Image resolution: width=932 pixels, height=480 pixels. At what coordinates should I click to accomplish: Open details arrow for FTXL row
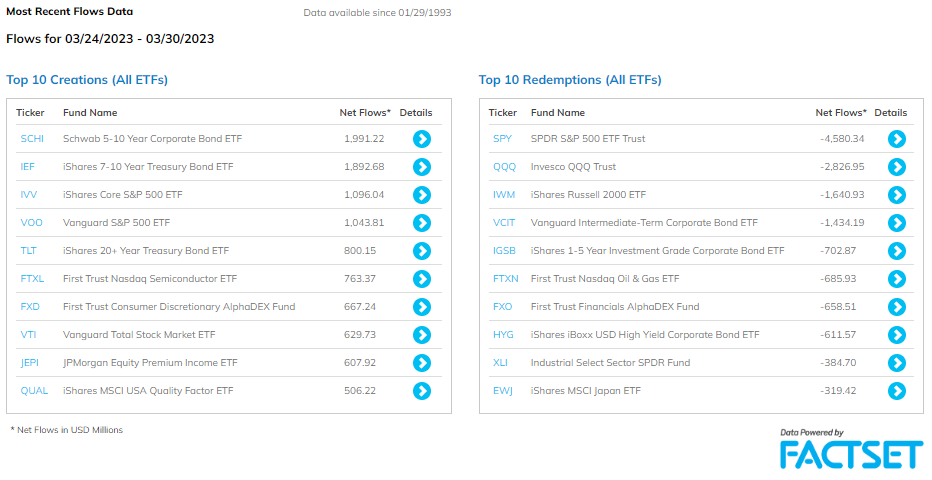click(422, 279)
